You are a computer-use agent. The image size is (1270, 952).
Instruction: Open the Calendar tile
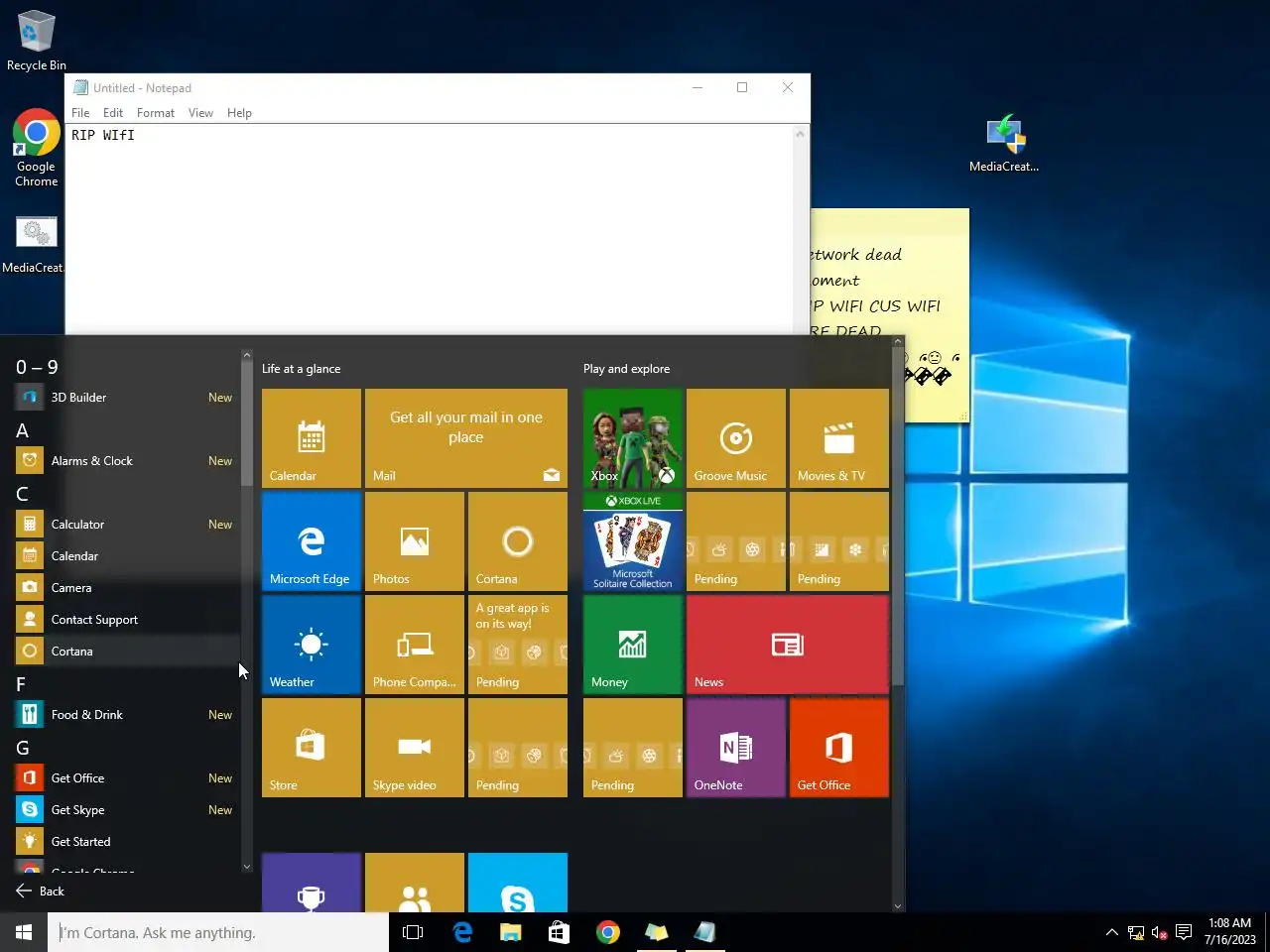[x=312, y=438]
